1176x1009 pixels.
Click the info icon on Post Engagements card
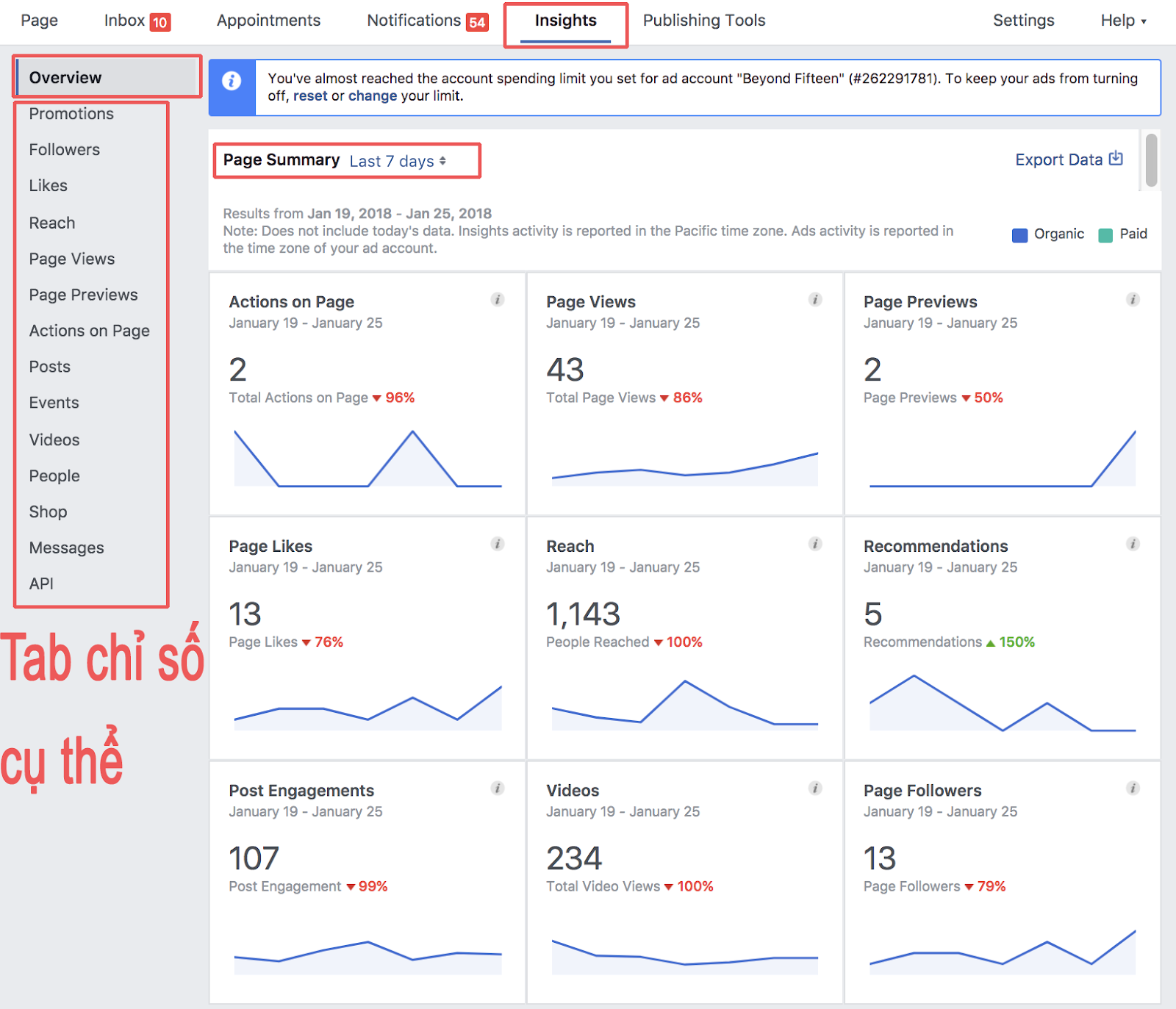[x=498, y=789]
